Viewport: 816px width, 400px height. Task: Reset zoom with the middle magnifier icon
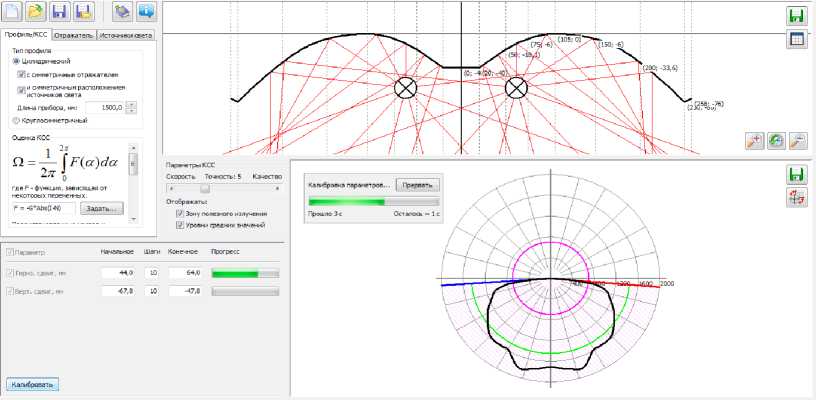(x=776, y=143)
